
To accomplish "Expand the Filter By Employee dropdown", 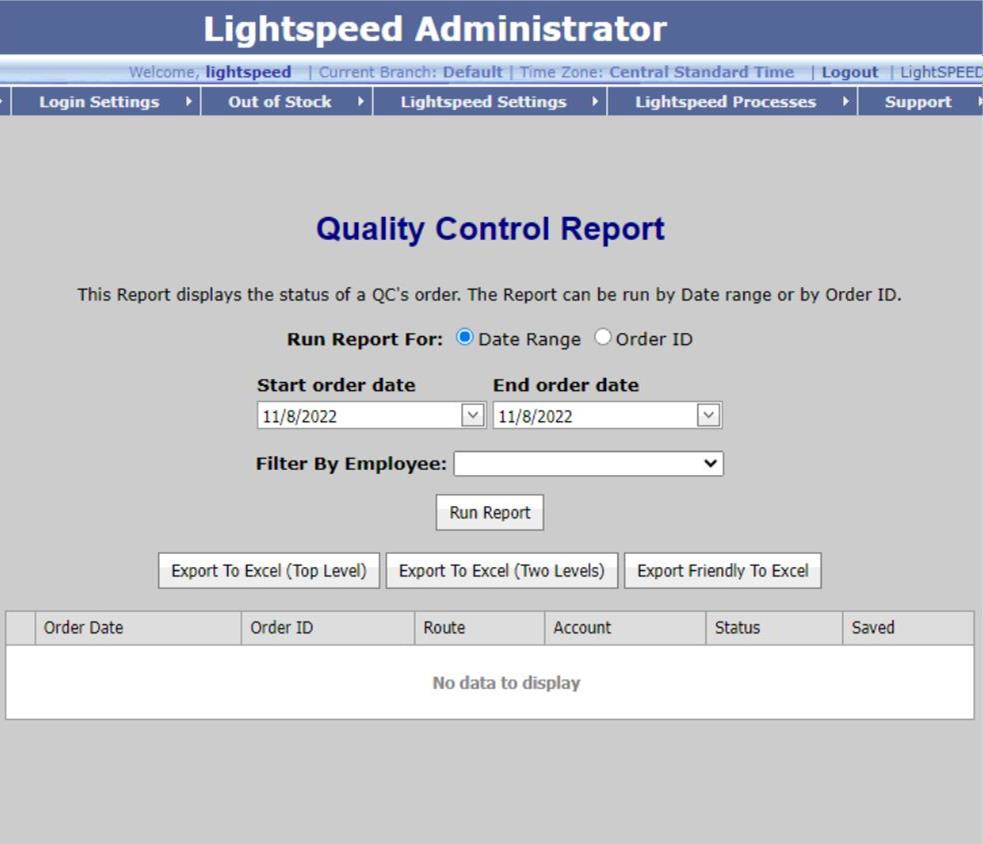I will tap(589, 464).
